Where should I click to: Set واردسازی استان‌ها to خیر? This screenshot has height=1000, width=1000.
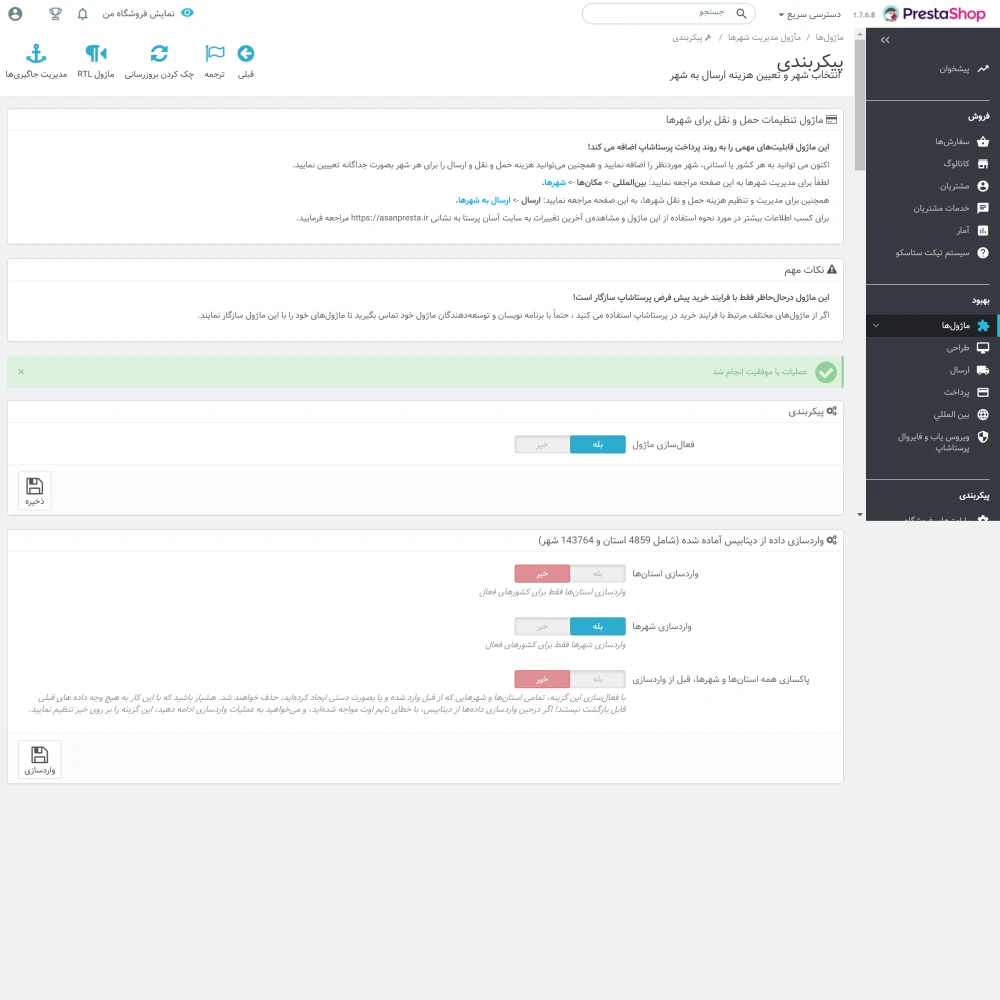tap(542, 574)
